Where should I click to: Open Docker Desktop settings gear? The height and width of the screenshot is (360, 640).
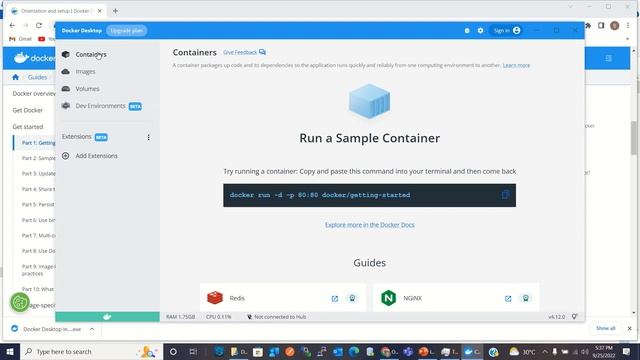(x=480, y=31)
